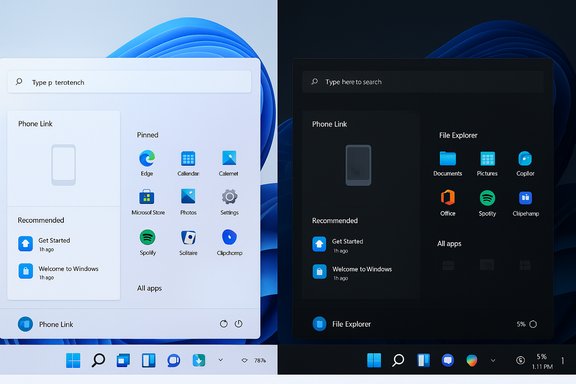Click the light taskbar Windows Start button

[73, 360]
